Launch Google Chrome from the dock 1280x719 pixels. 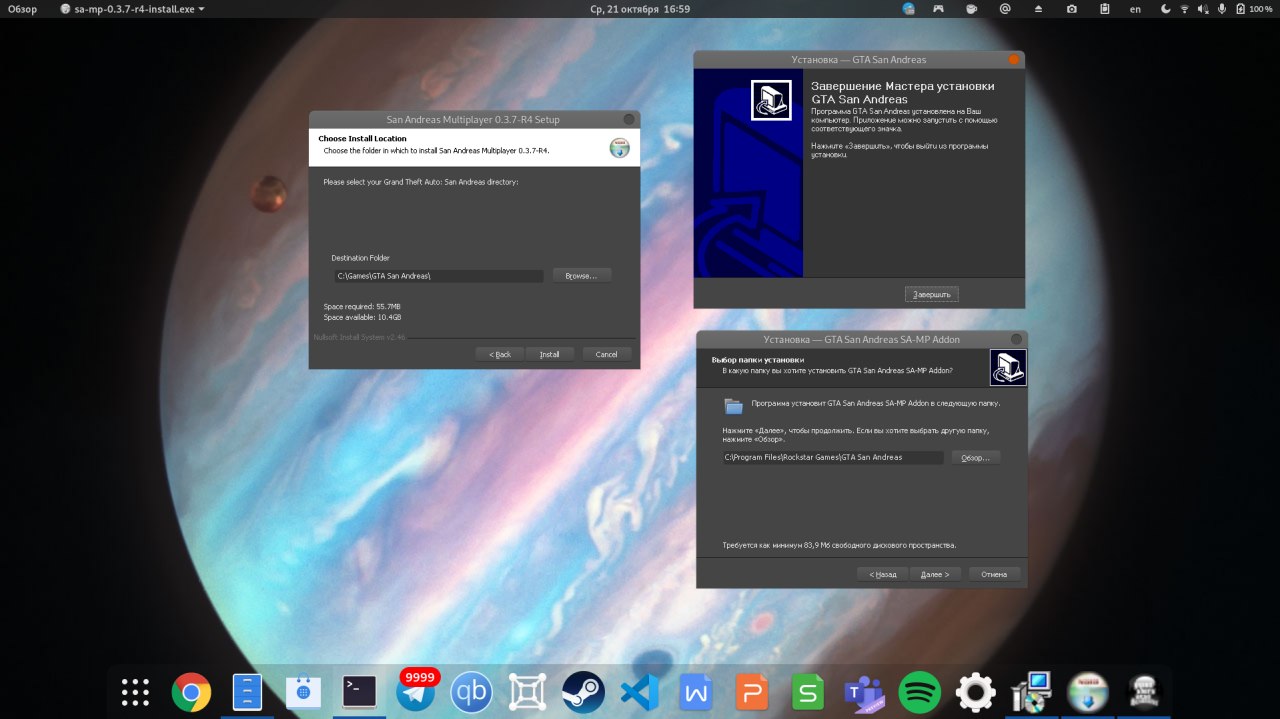pyautogui.click(x=191, y=692)
